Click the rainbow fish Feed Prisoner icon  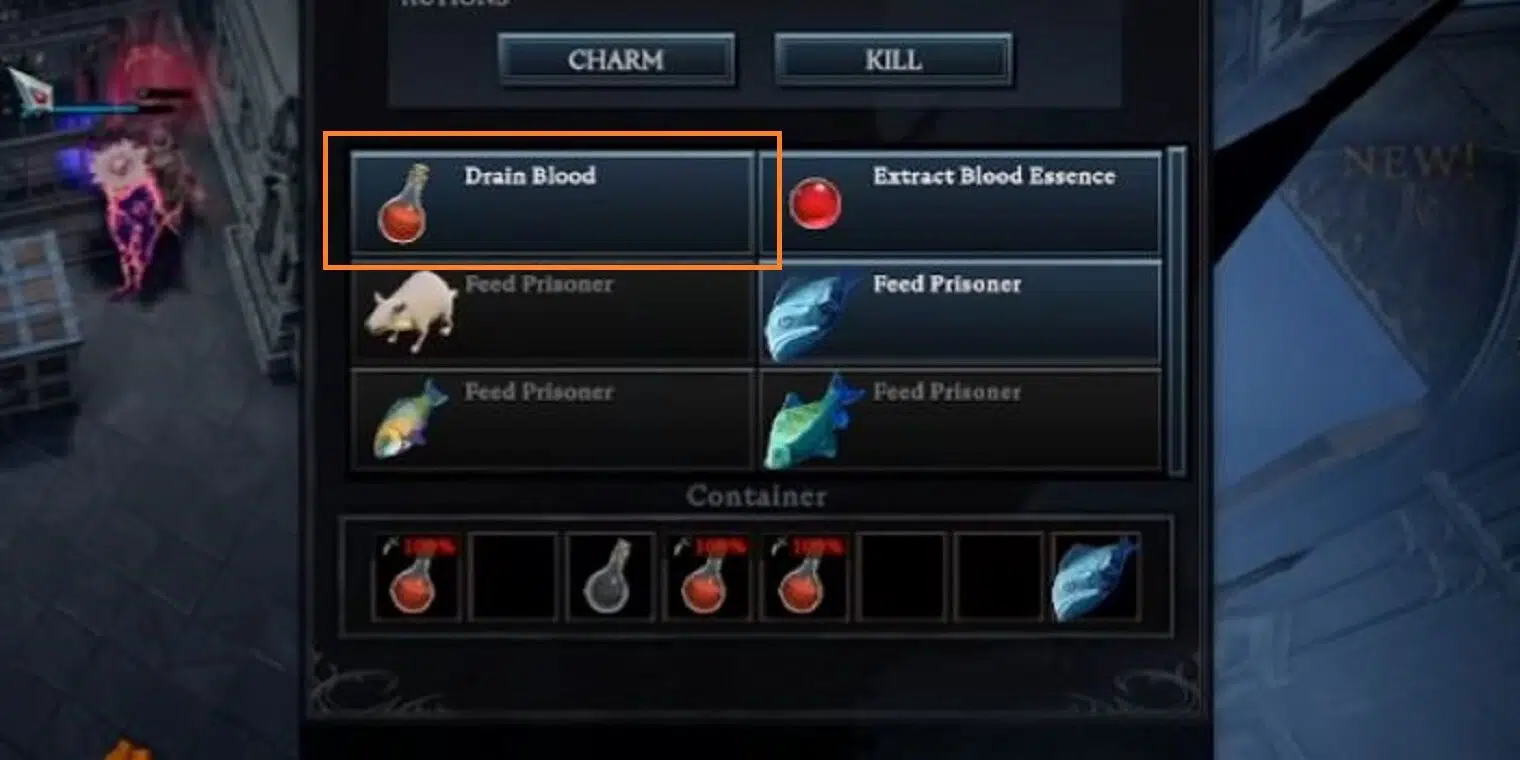click(410, 418)
